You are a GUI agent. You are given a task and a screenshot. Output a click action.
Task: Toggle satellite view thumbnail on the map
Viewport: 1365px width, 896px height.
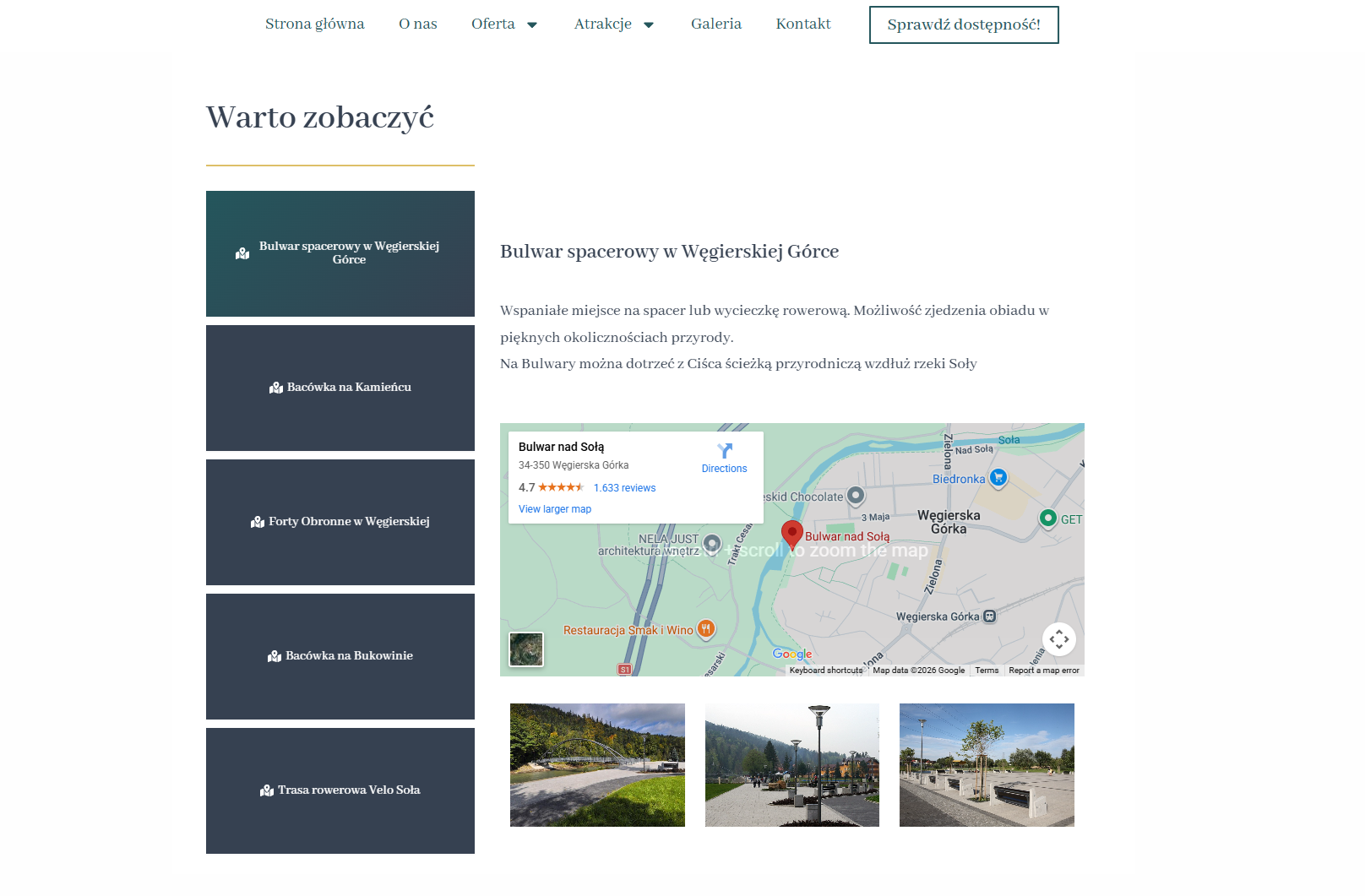pyautogui.click(x=526, y=649)
